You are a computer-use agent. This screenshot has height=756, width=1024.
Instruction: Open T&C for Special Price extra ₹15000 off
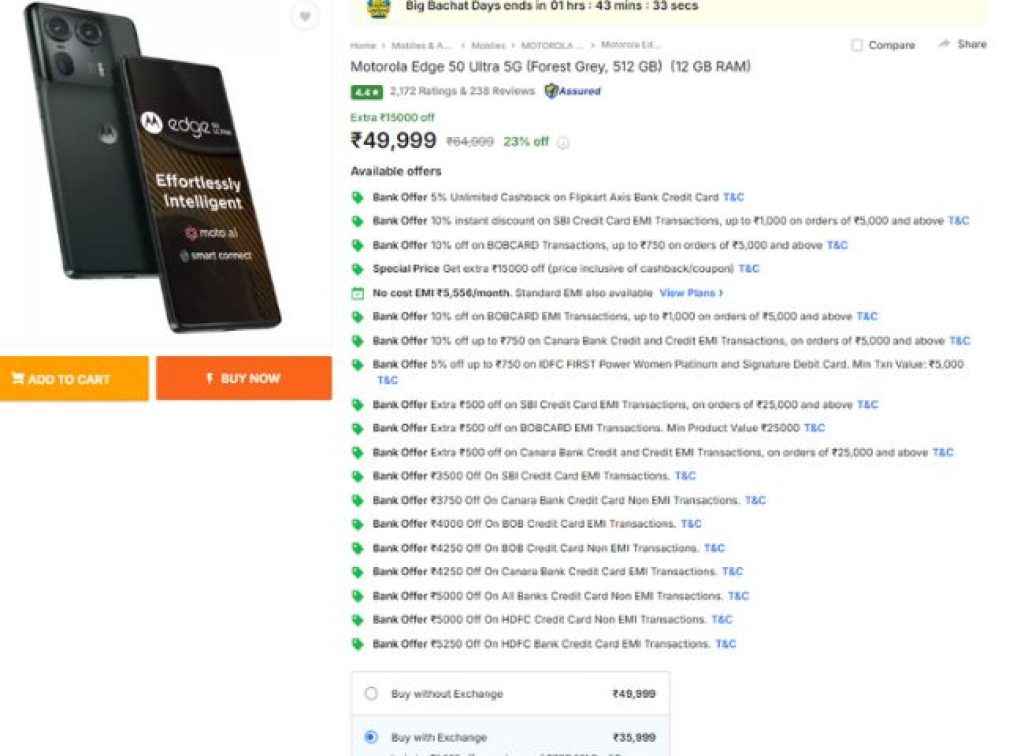tap(749, 268)
